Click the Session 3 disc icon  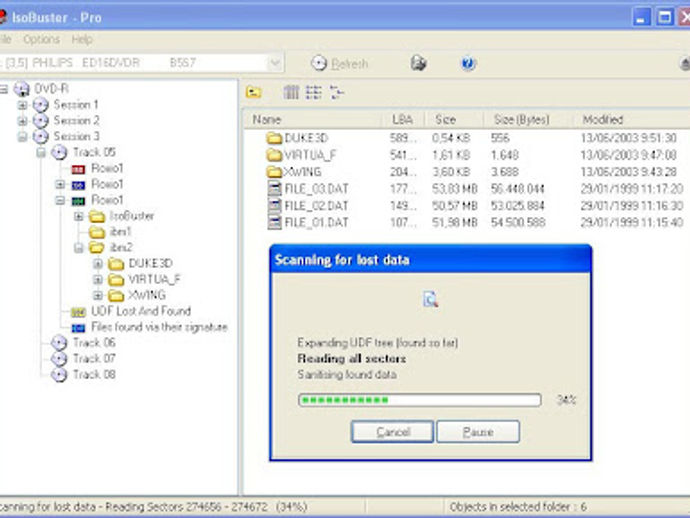coord(40,137)
